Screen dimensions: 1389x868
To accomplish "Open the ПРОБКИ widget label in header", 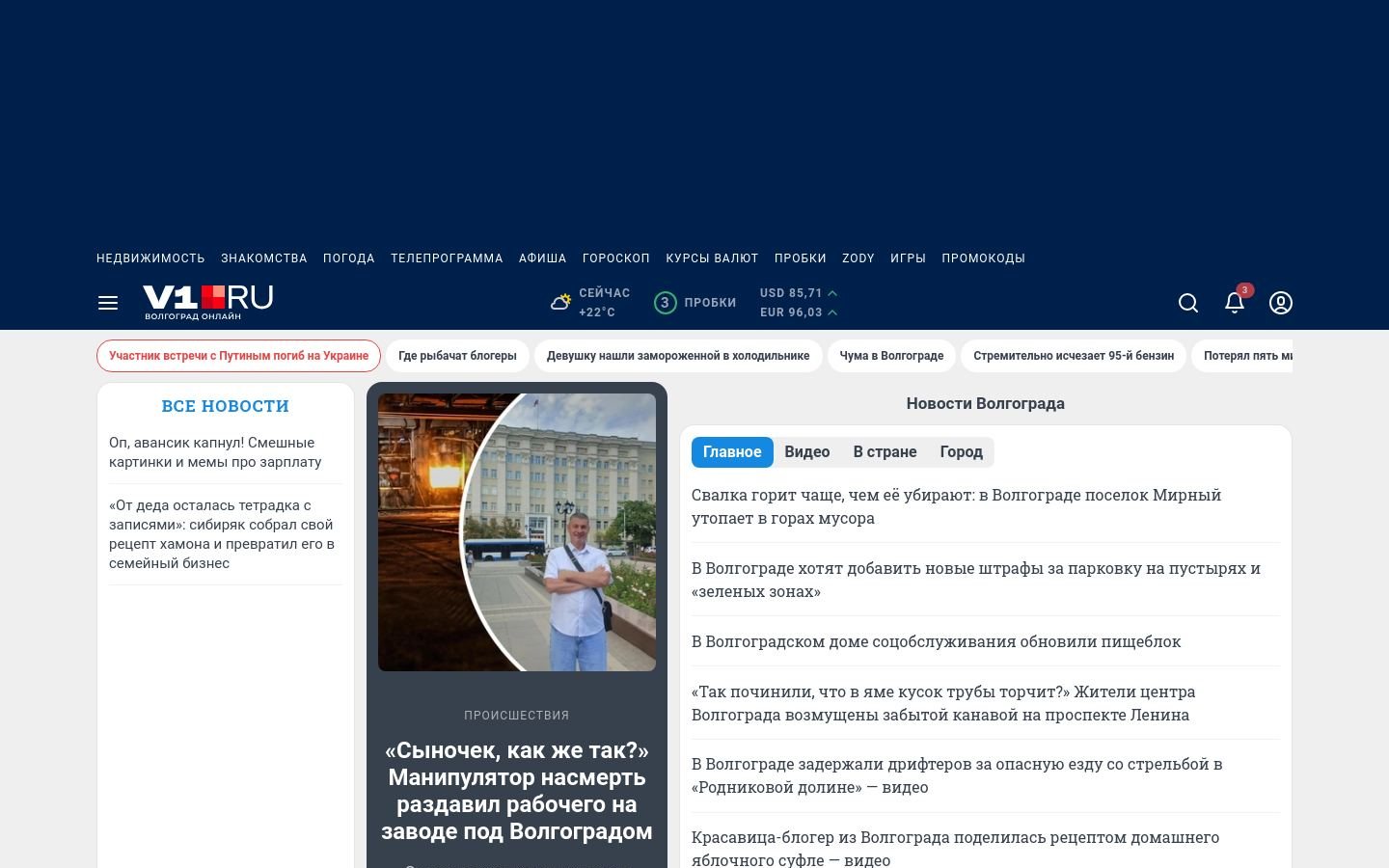I will (710, 303).
